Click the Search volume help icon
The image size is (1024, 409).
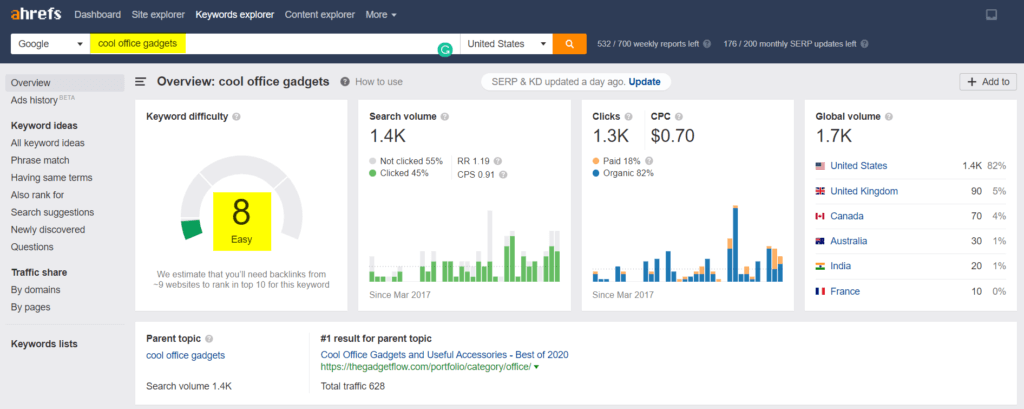click(x=445, y=117)
